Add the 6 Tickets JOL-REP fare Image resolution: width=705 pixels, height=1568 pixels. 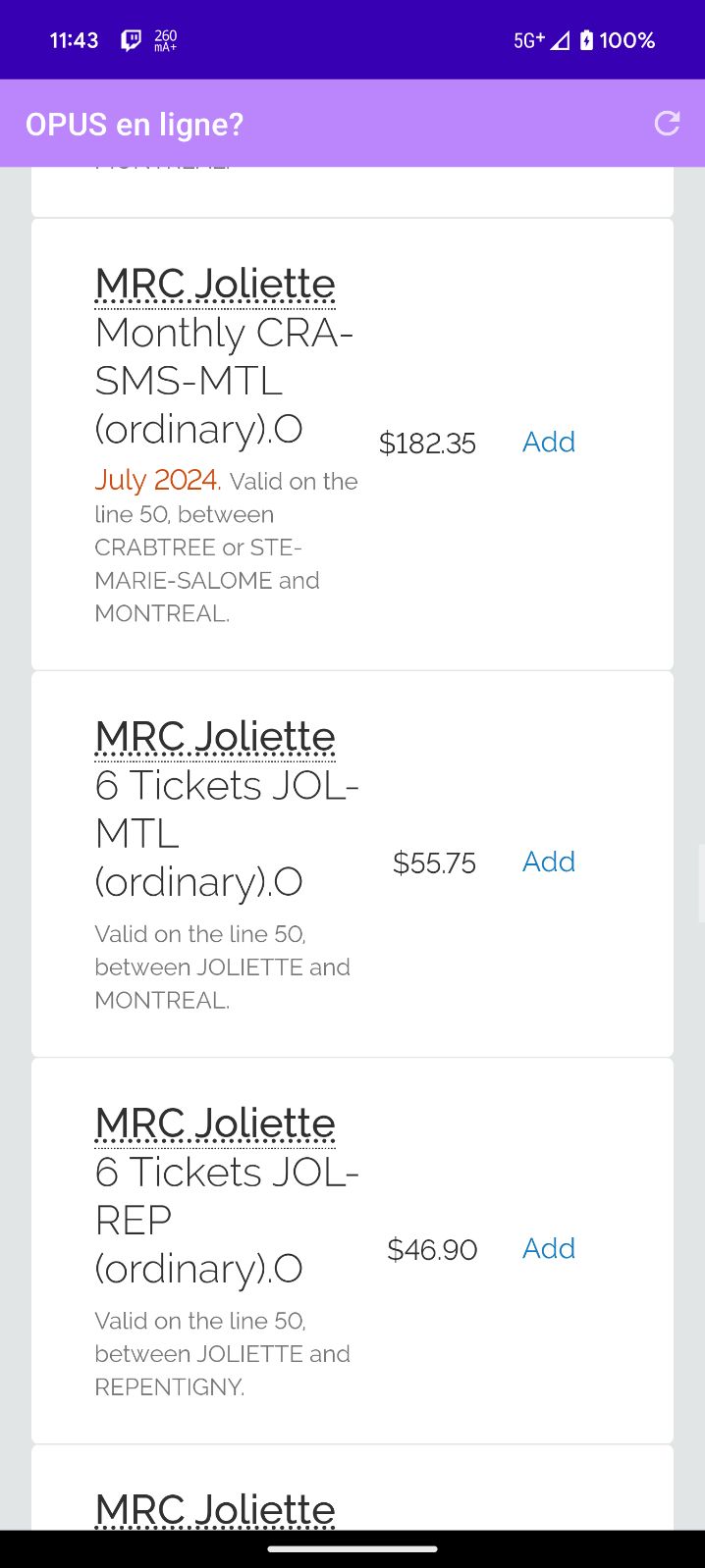(548, 1249)
